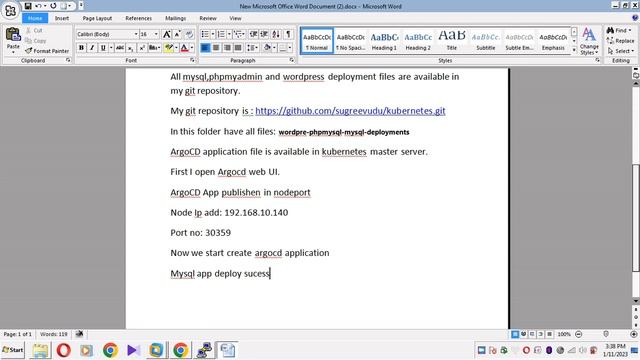The width and height of the screenshot is (640, 360).
Task: Select No Spacing style
Action: [x=351, y=40]
